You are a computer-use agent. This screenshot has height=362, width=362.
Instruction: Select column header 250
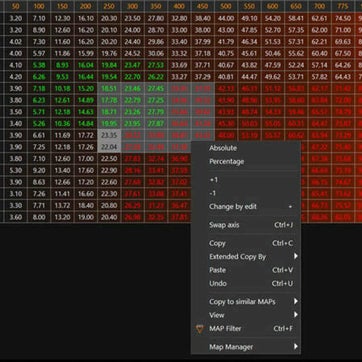[109, 6]
